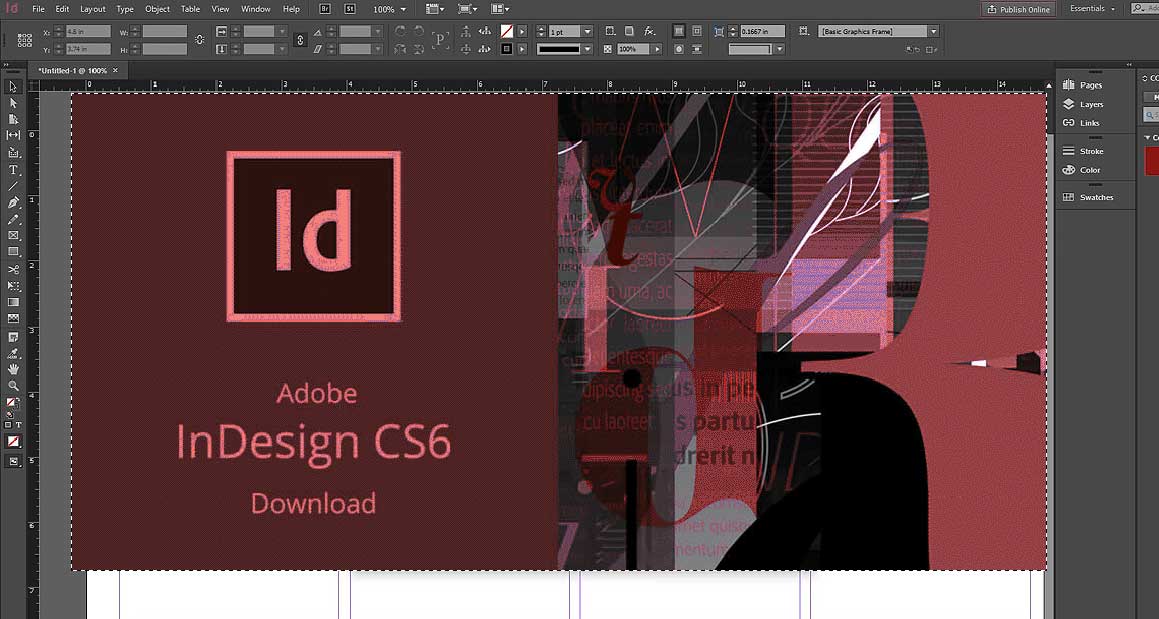Select the Direct Selection tool

(13, 104)
